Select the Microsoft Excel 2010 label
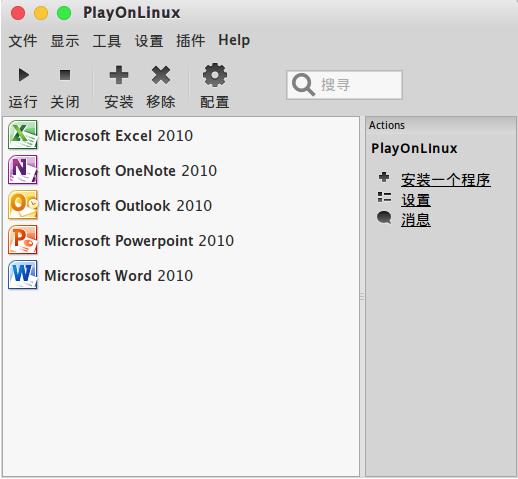Viewport: 518px width, 479px height. pyautogui.click(x=119, y=136)
